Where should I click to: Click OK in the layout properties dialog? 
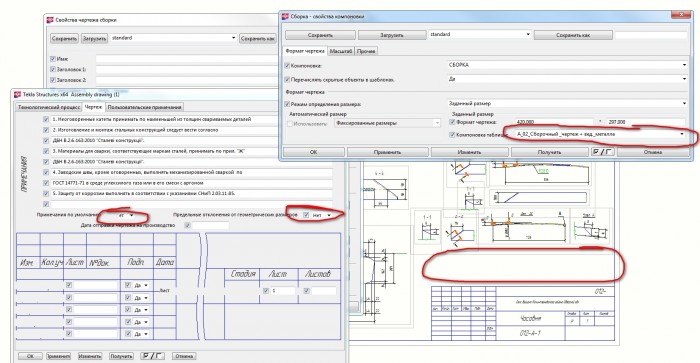[313, 152]
